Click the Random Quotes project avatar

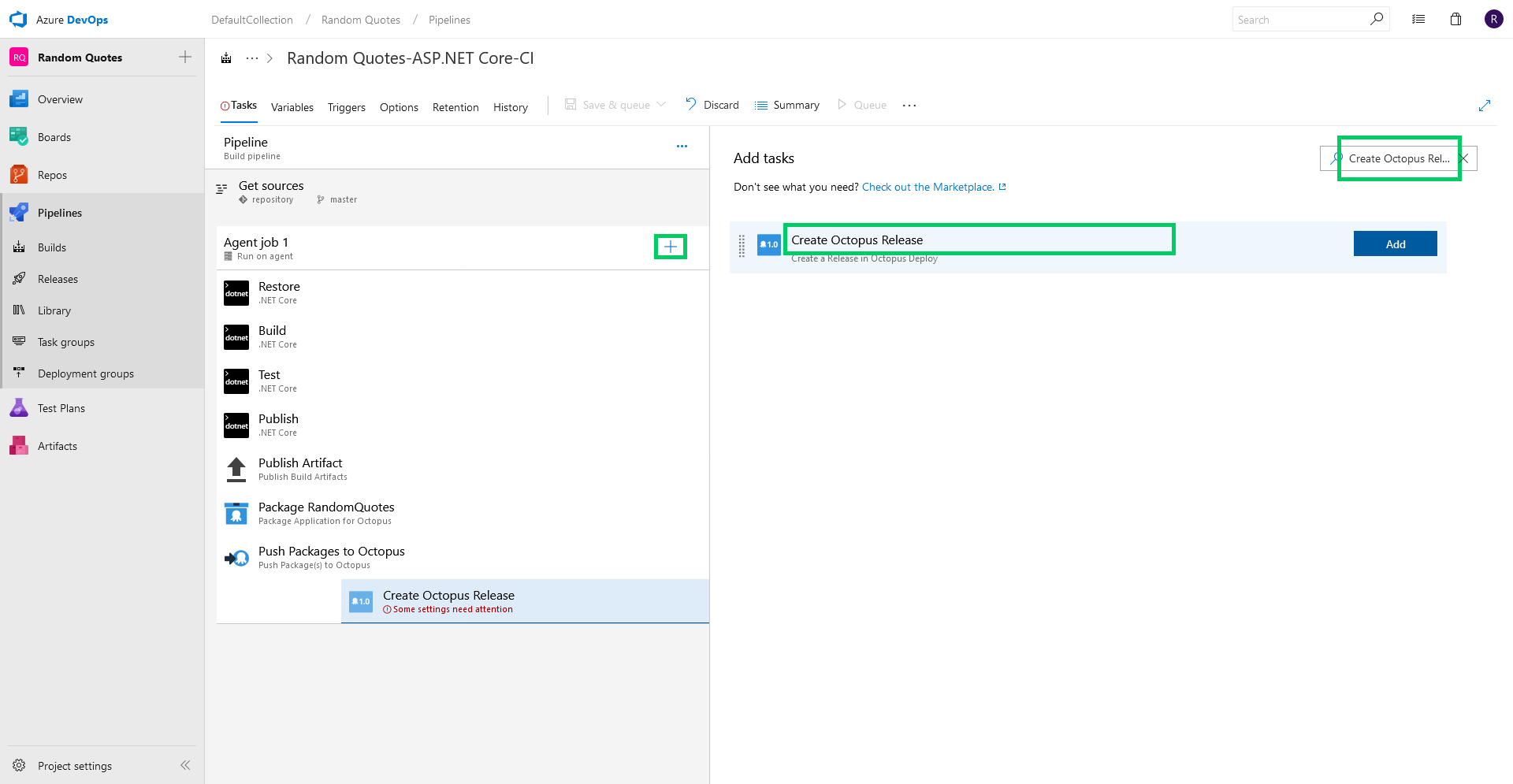pyautogui.click(x=19, y=58)
